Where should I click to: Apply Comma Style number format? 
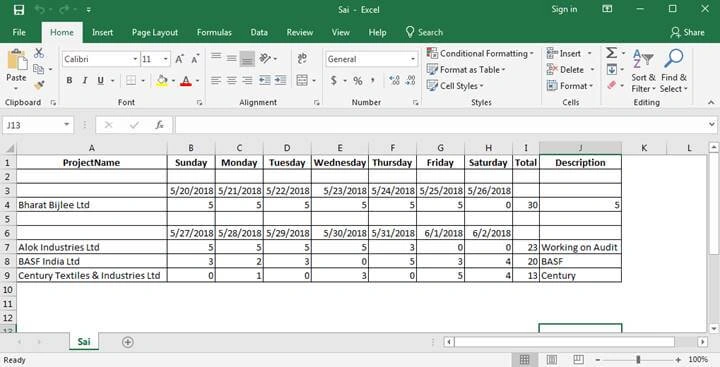[x=373, y=80]
